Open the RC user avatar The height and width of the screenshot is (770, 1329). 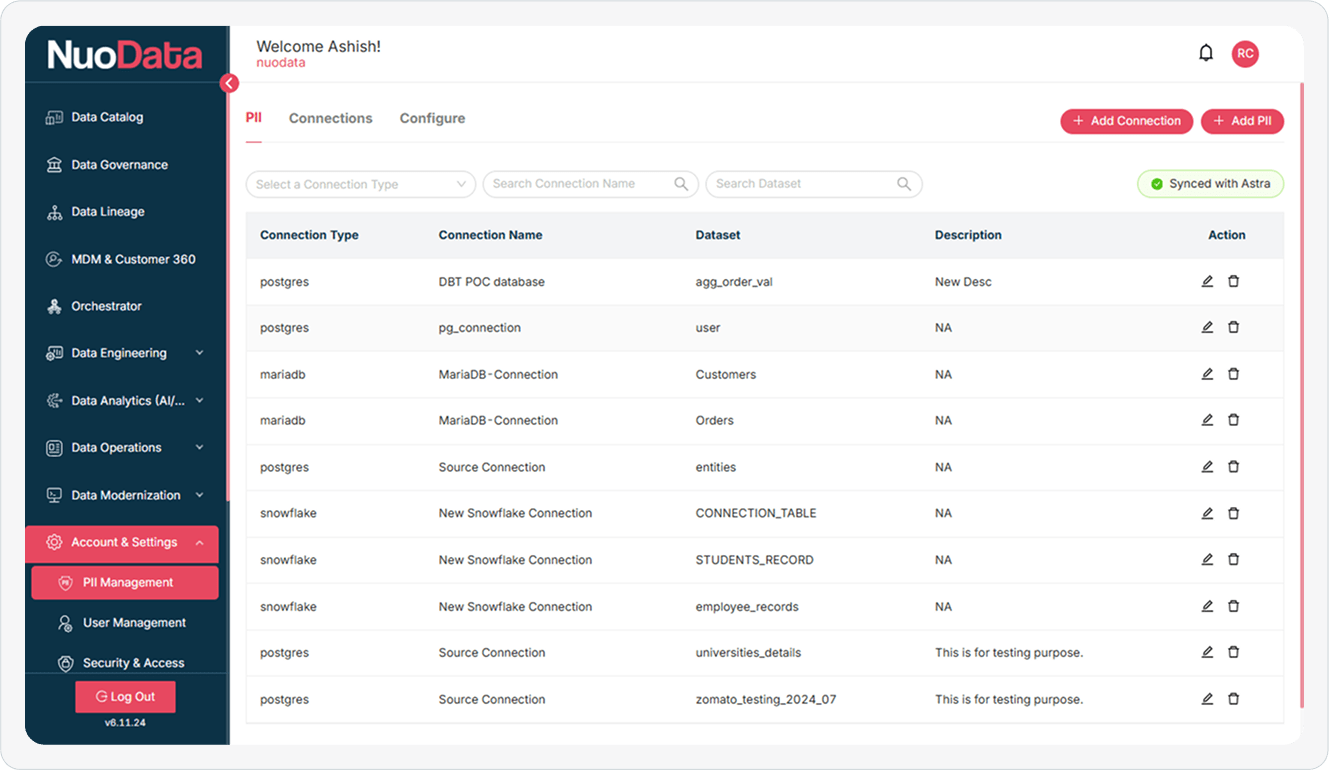(x=1245, y=54)
